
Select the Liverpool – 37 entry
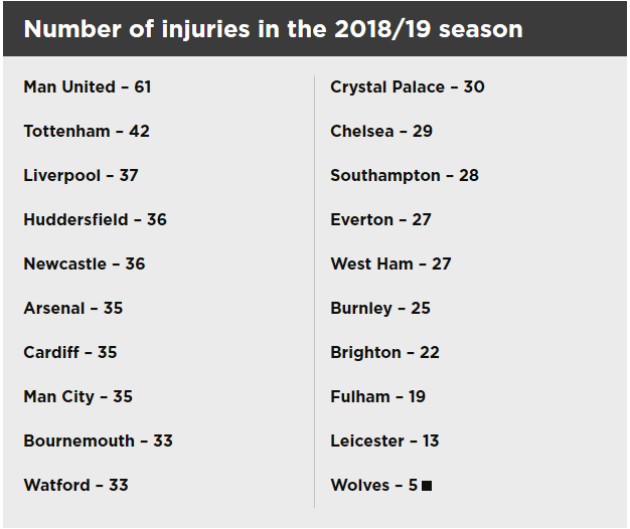click(81, 175)
